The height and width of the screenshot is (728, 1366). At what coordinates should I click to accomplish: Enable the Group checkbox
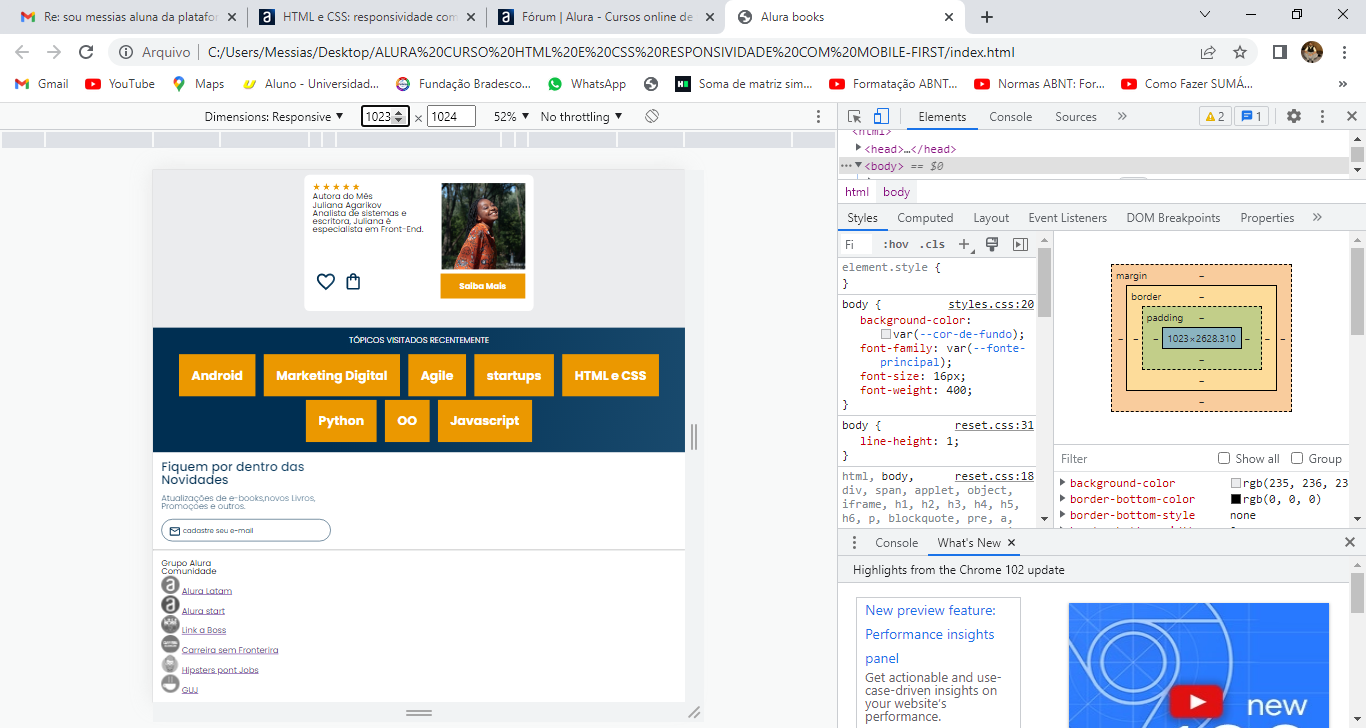[1297, 458]
